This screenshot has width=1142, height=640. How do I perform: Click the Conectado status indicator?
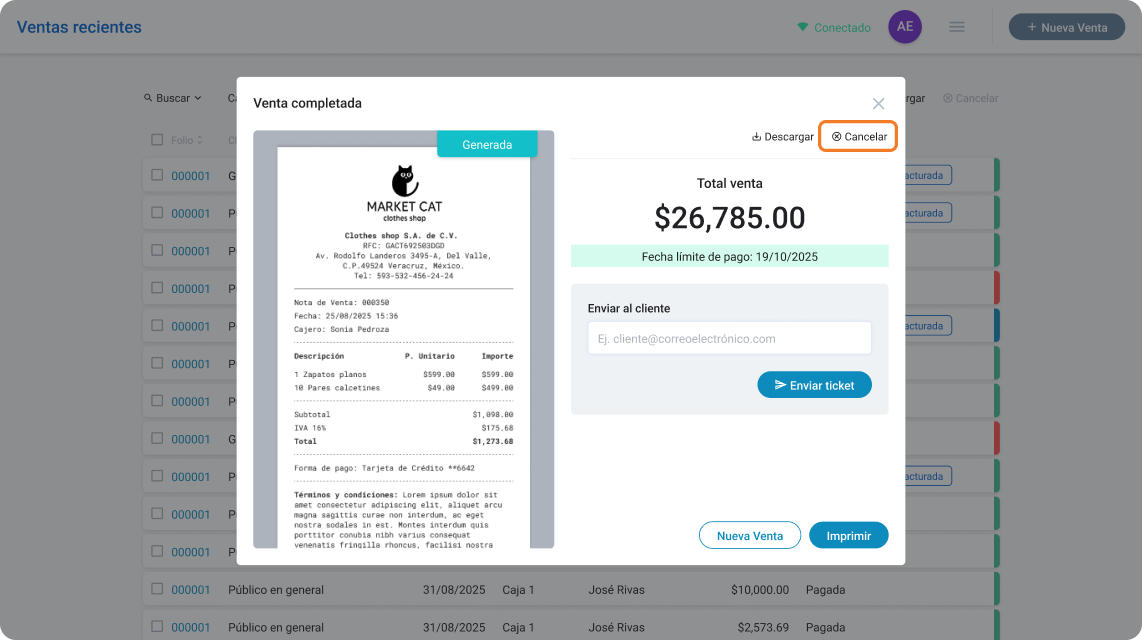pyautogui.click(x=834, y=28)
